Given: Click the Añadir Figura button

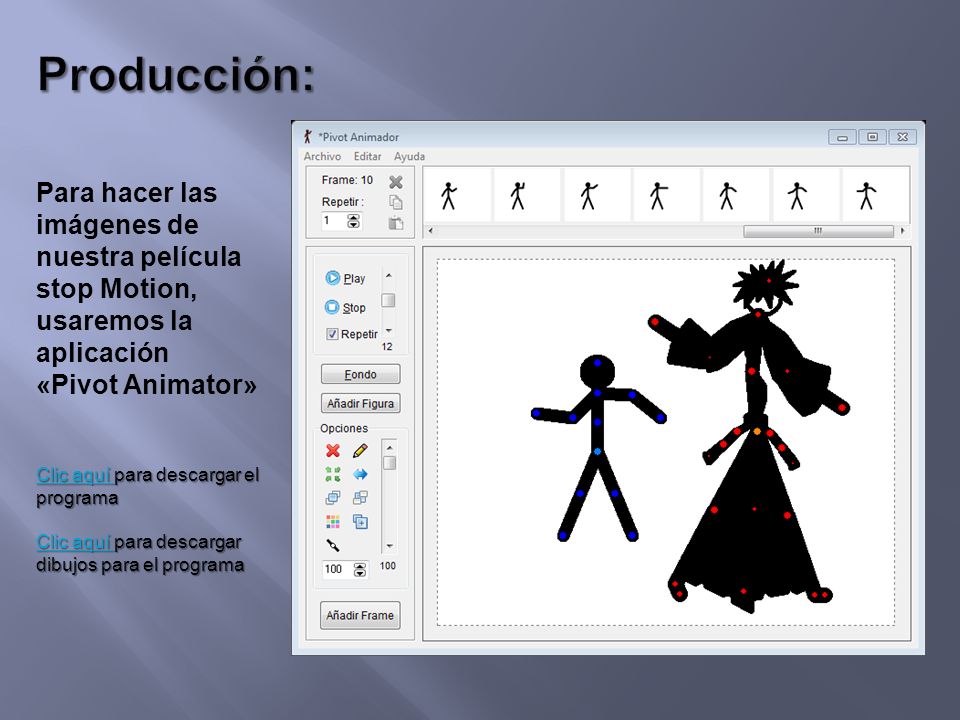Looking at the screenshot, I should pyautogui.click(x=361, y=403).
